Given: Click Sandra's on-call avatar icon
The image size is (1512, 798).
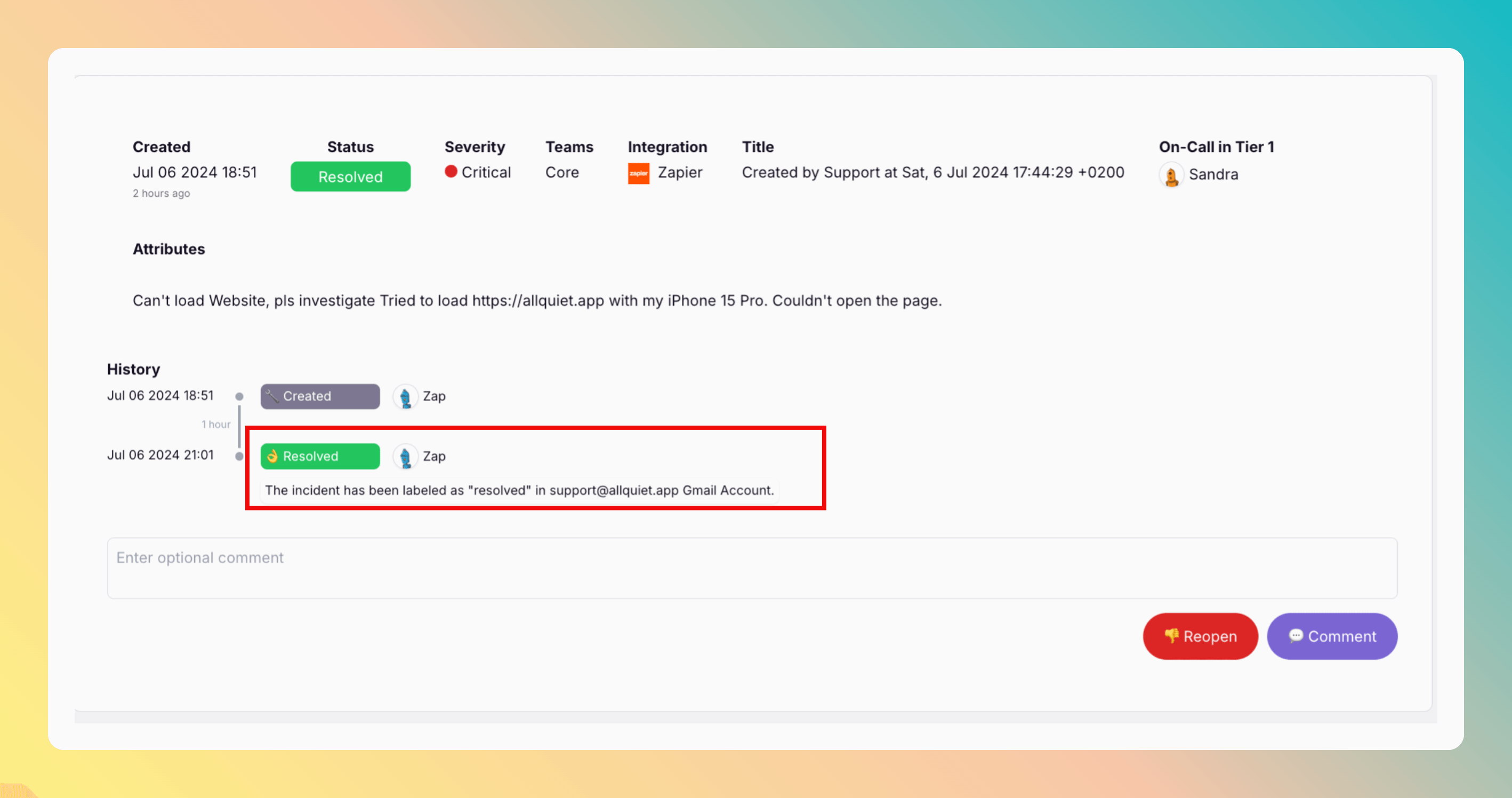Looking at the screenshot, I should point(1171,175).
